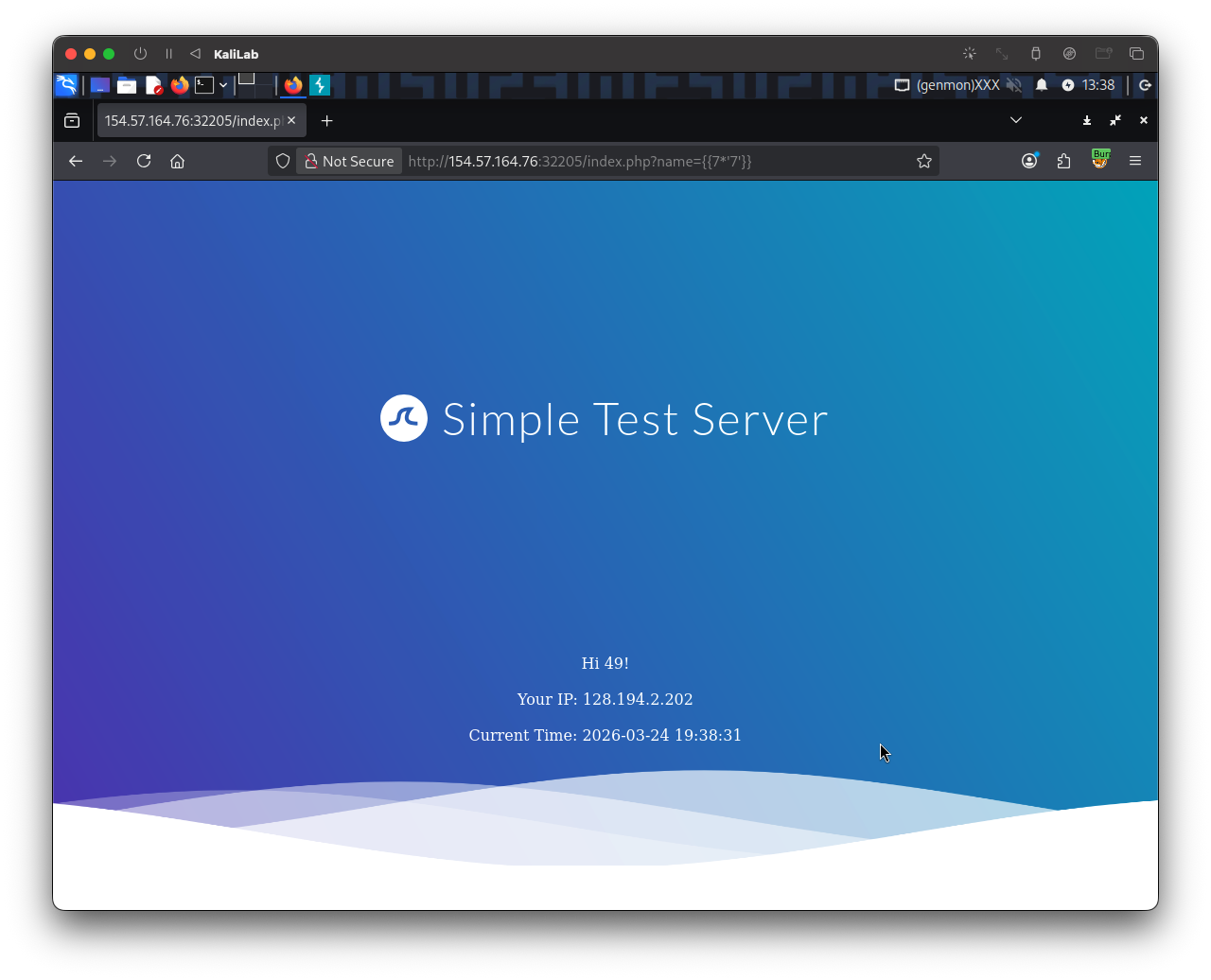The height and width of the screenshot is (980, 1211).
Task: Toggle the vertical tabs sidebar button
Action: [72, 121]
